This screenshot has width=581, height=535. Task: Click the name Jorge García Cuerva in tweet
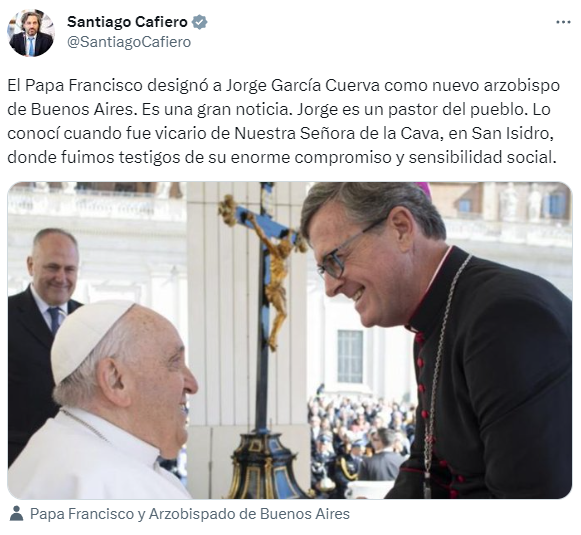pyautogui.click(x=303, y=86)
